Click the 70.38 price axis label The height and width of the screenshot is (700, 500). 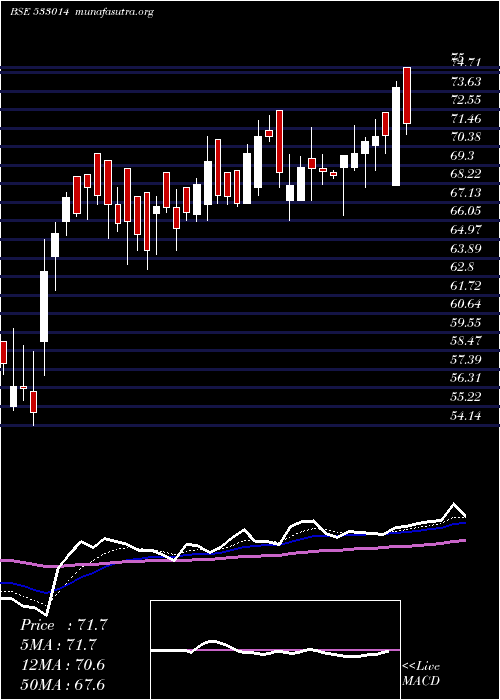[466, 137]
